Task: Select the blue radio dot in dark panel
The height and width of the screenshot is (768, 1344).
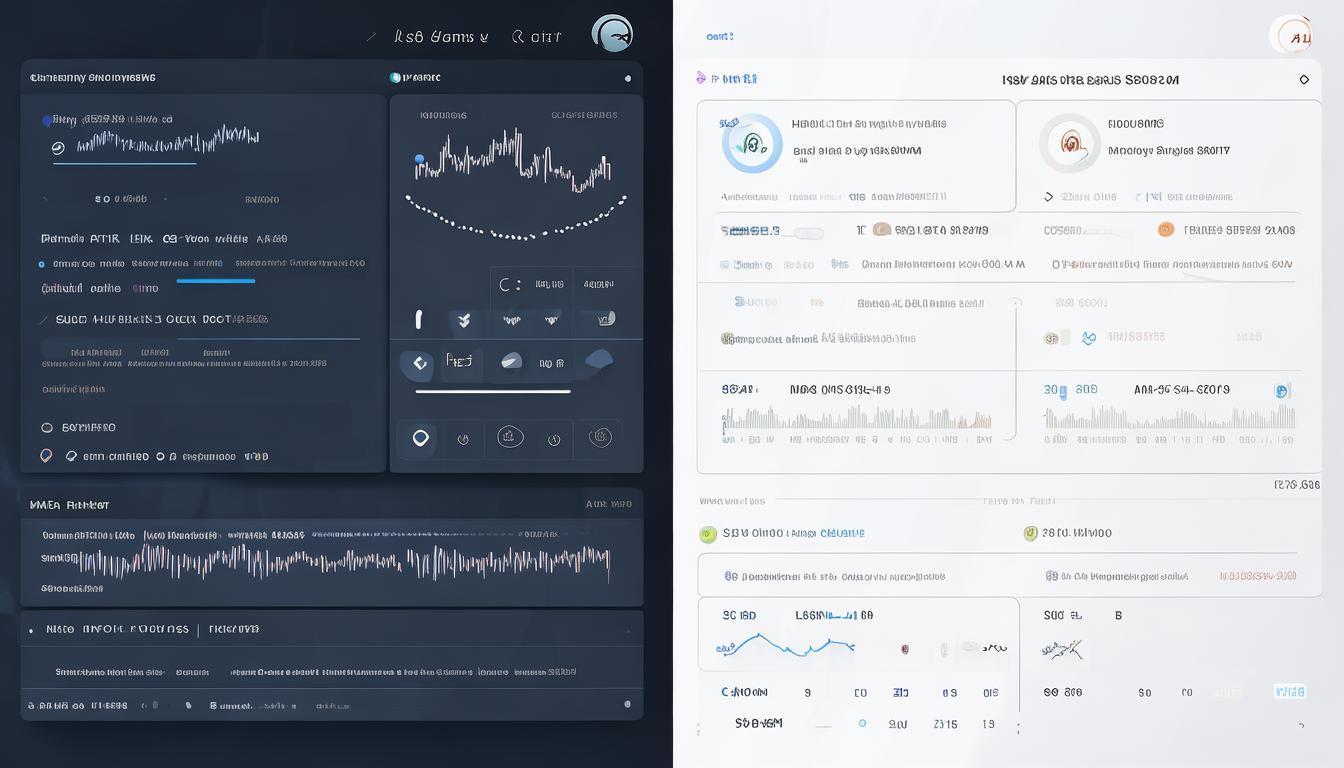Action: (x=41, y=265)
